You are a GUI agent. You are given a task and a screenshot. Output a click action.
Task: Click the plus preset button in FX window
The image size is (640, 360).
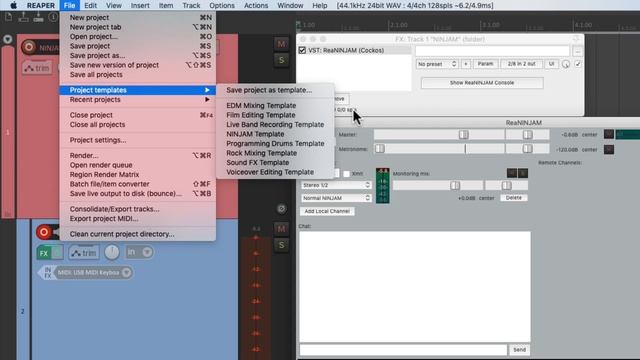click(465, 64)
